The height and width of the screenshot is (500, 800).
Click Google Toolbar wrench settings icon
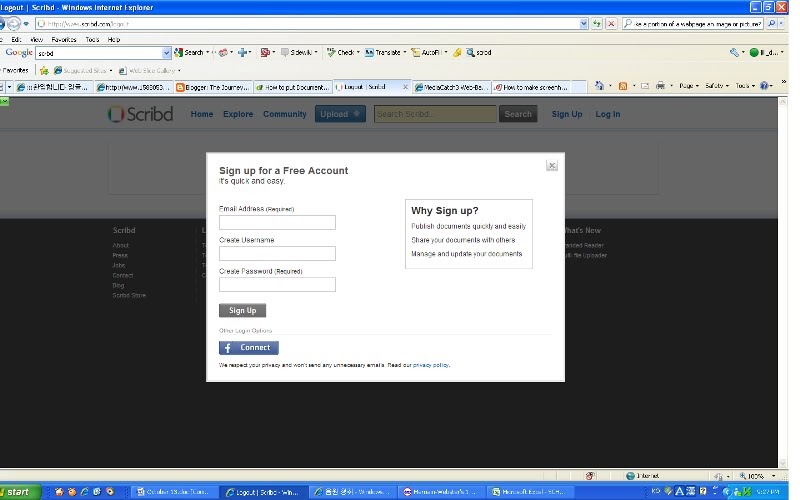(x=734, y=52)
